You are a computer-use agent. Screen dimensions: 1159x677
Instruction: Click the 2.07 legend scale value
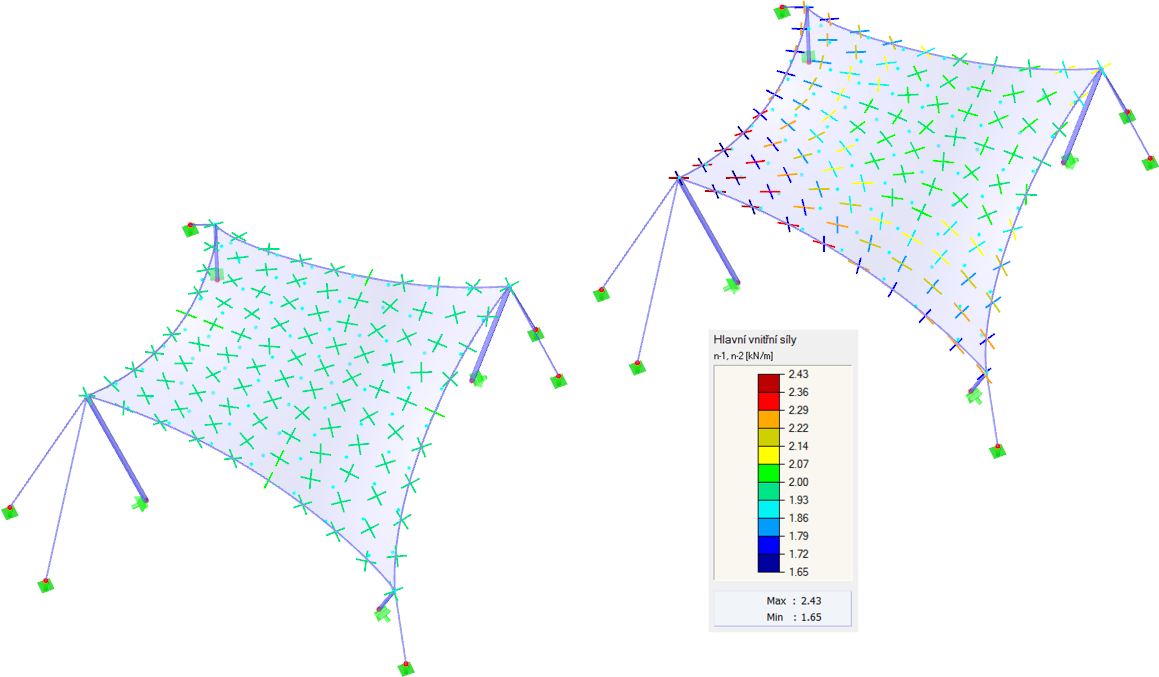point(798,464)
